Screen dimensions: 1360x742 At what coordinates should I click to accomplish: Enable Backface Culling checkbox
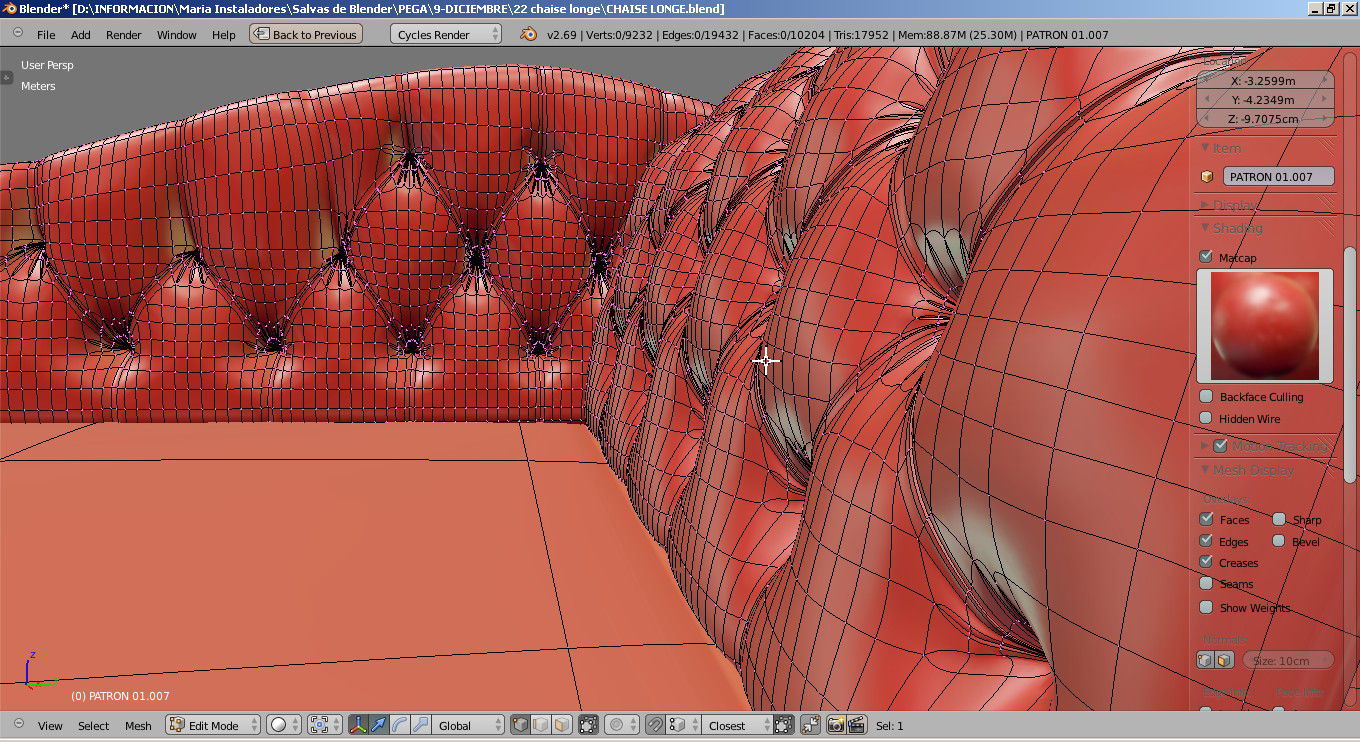click(1206, 397)
